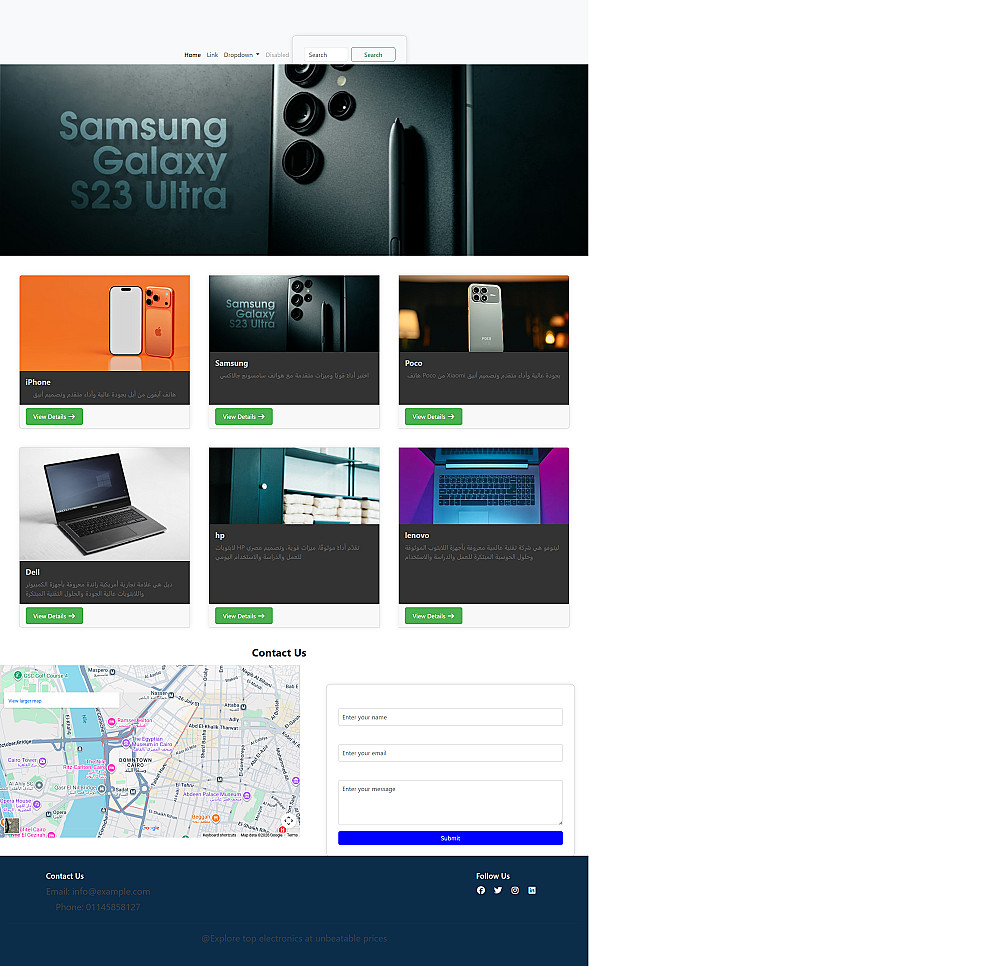Open 'View larger map' link

click(x=25, y=701)
